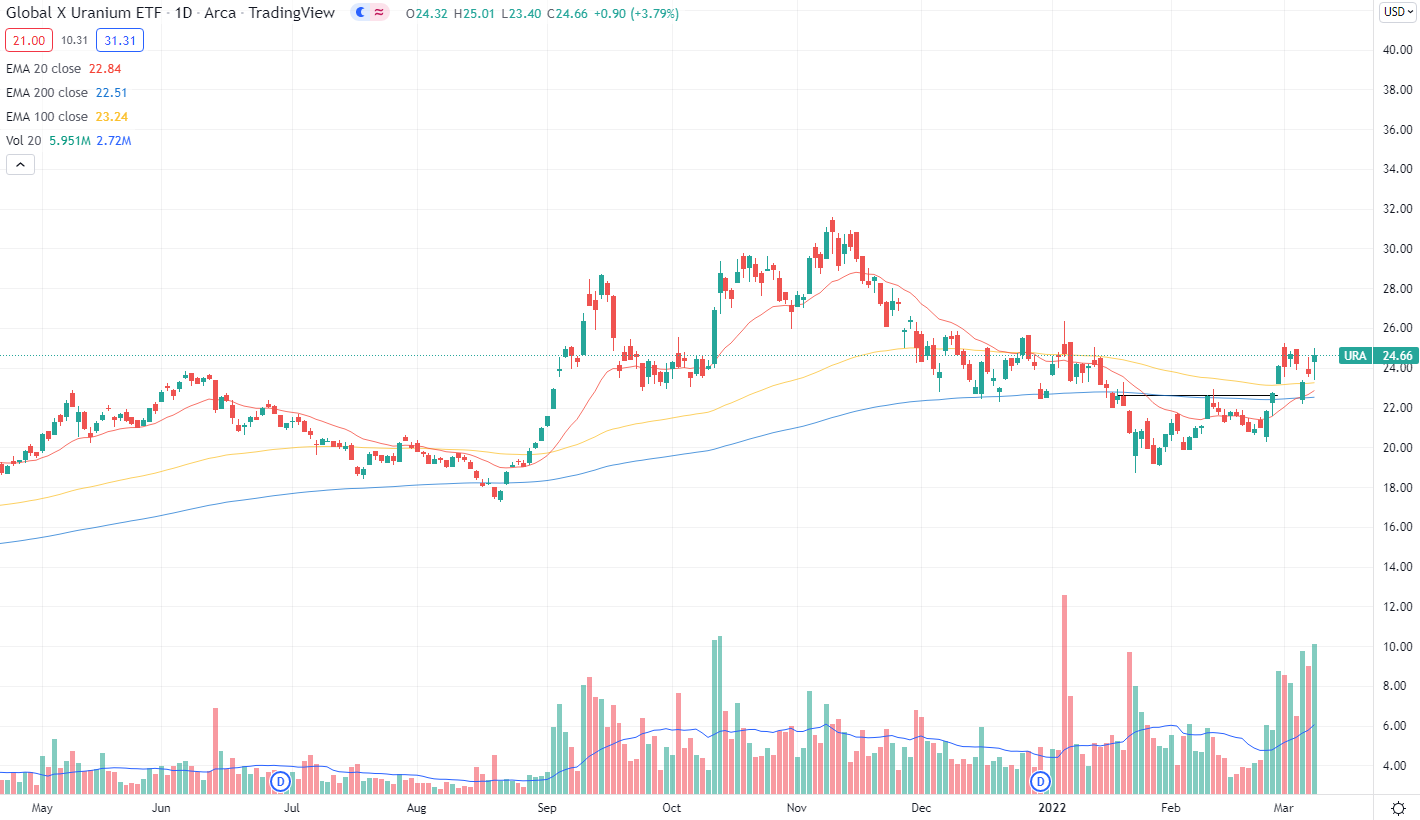Click the Sep label on time axis
The width and height of the screenshot is (1420, 820).
point(546,806)
